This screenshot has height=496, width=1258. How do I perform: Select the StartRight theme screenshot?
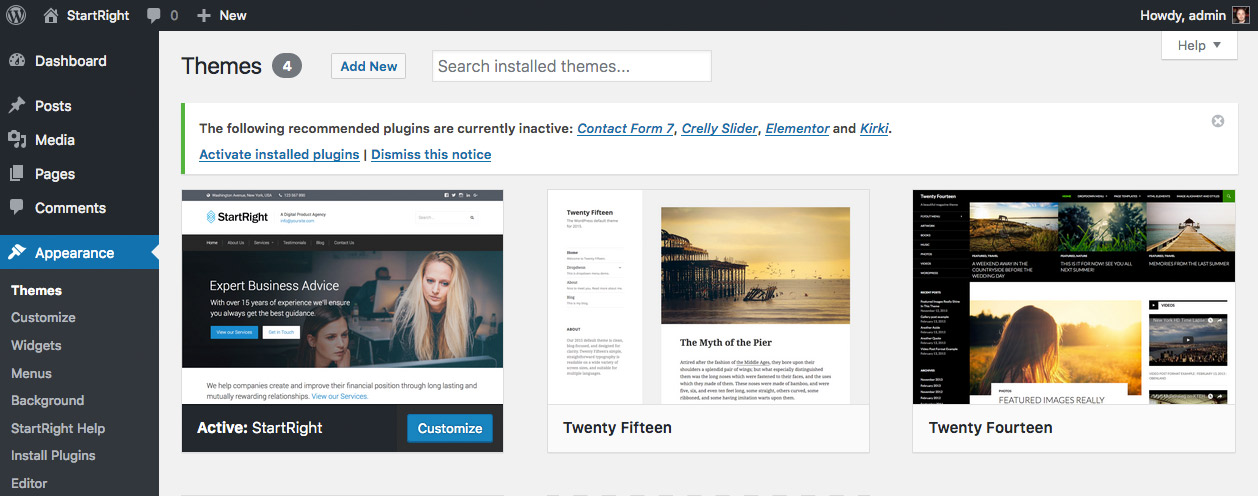[342, 296]
